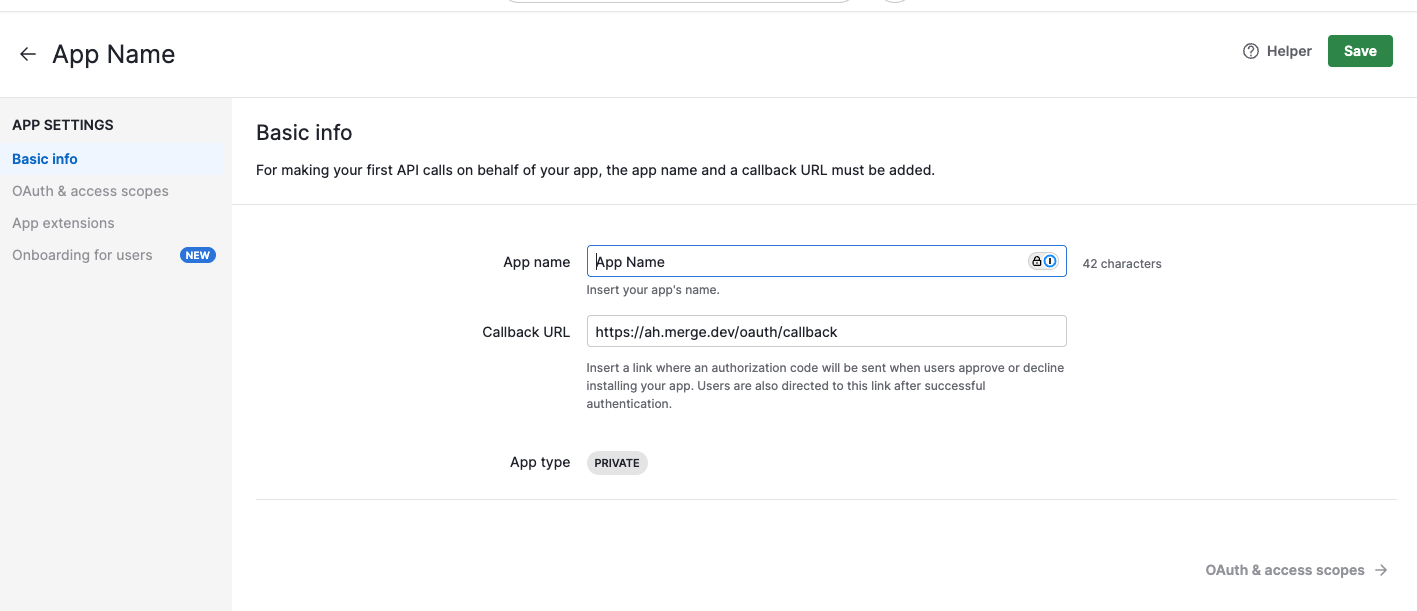Click the 42 characters counter text
Image resolution: width=1417 pixels, height=611 pixels.
(x=1122, y=264)
